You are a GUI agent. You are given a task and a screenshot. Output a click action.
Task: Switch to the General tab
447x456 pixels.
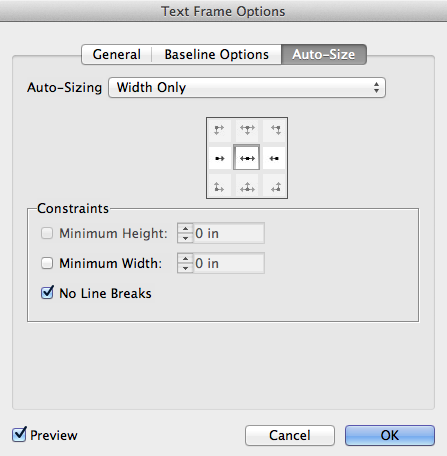coord(117,54)
